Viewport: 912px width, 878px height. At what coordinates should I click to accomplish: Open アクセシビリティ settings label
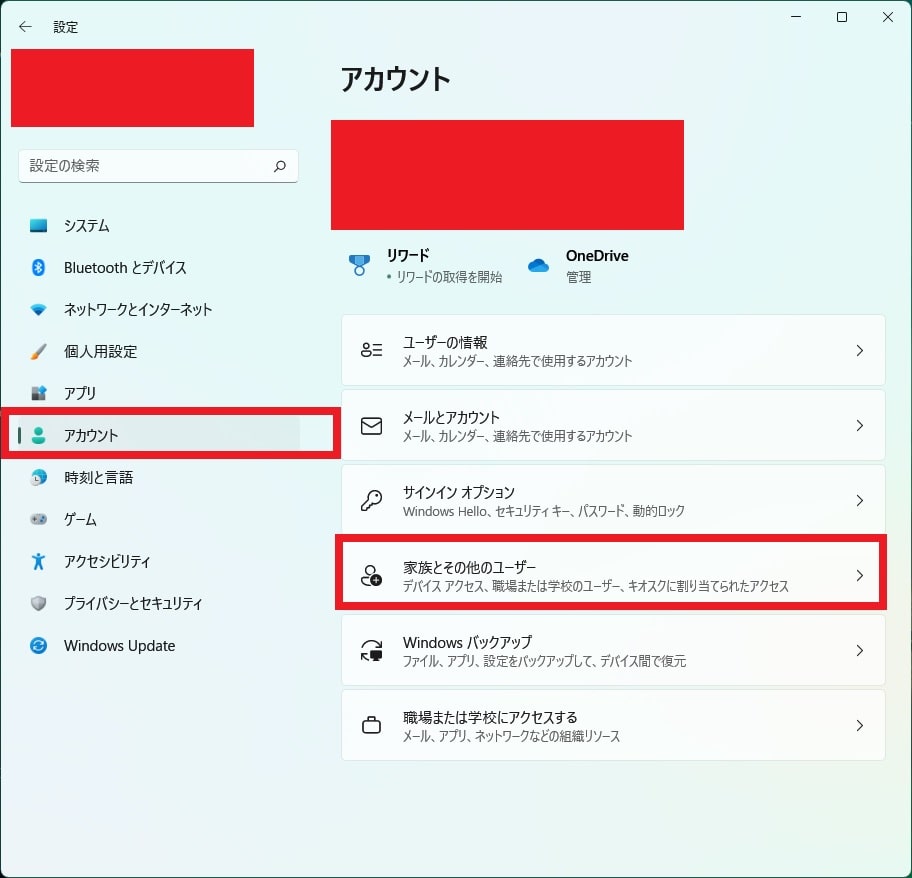tap(107, 561)
